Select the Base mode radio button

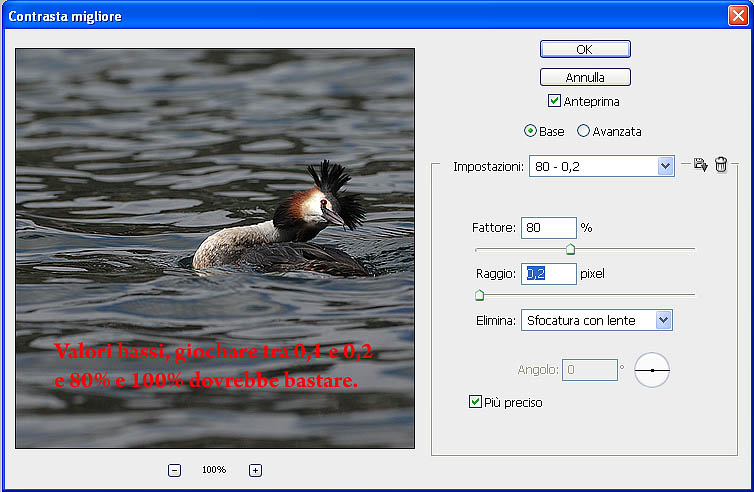coord(530,131)
